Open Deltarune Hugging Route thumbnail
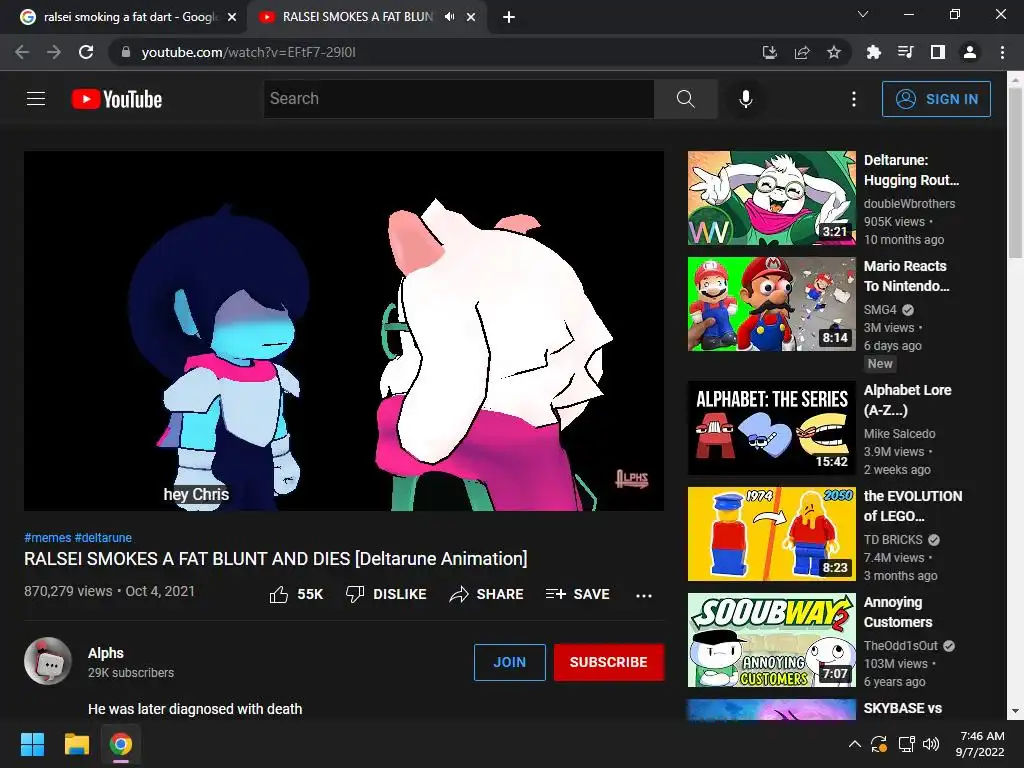 (x=771, y=198)
